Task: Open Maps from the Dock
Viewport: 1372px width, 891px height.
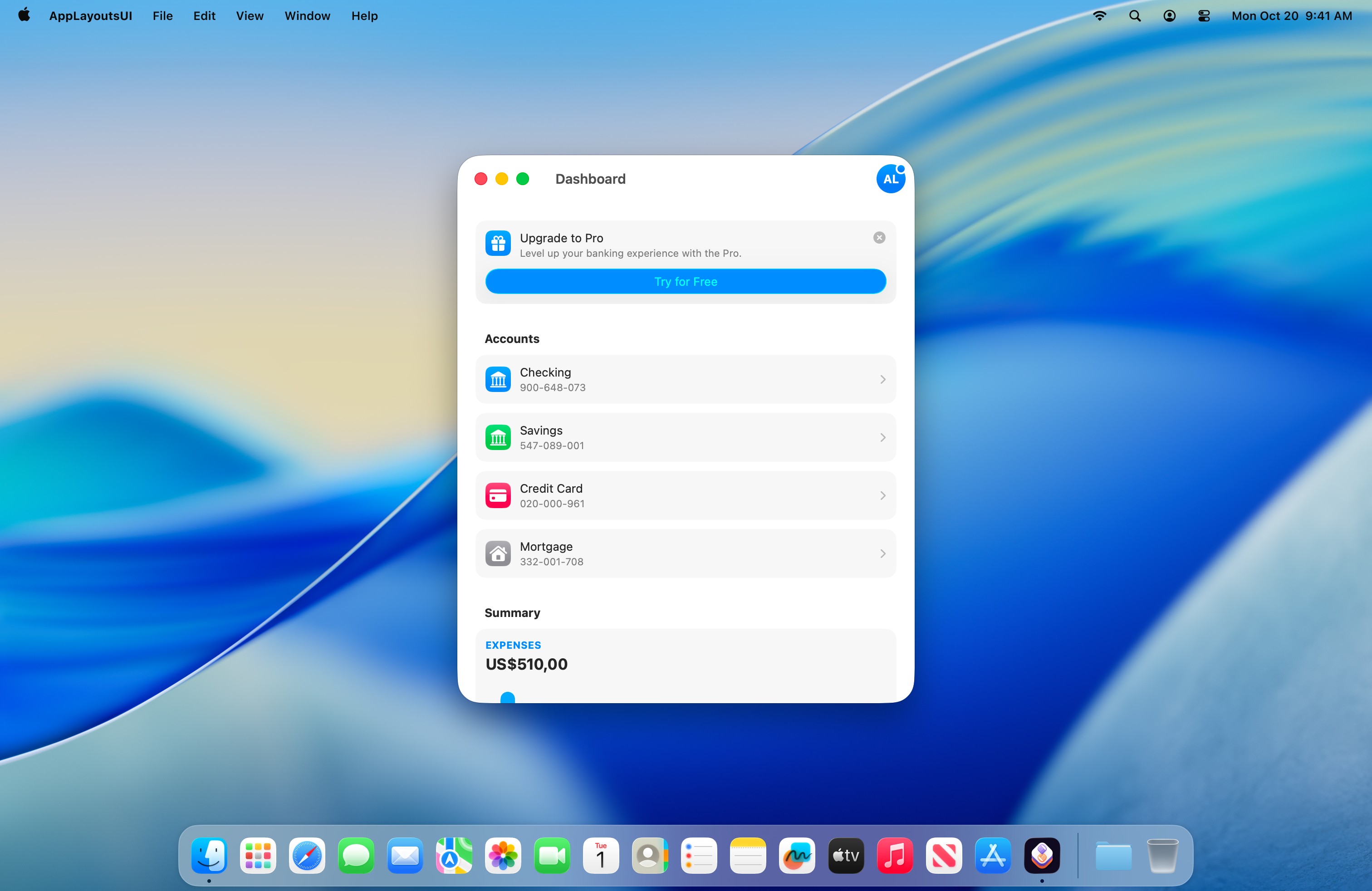Action: [454, 855]
